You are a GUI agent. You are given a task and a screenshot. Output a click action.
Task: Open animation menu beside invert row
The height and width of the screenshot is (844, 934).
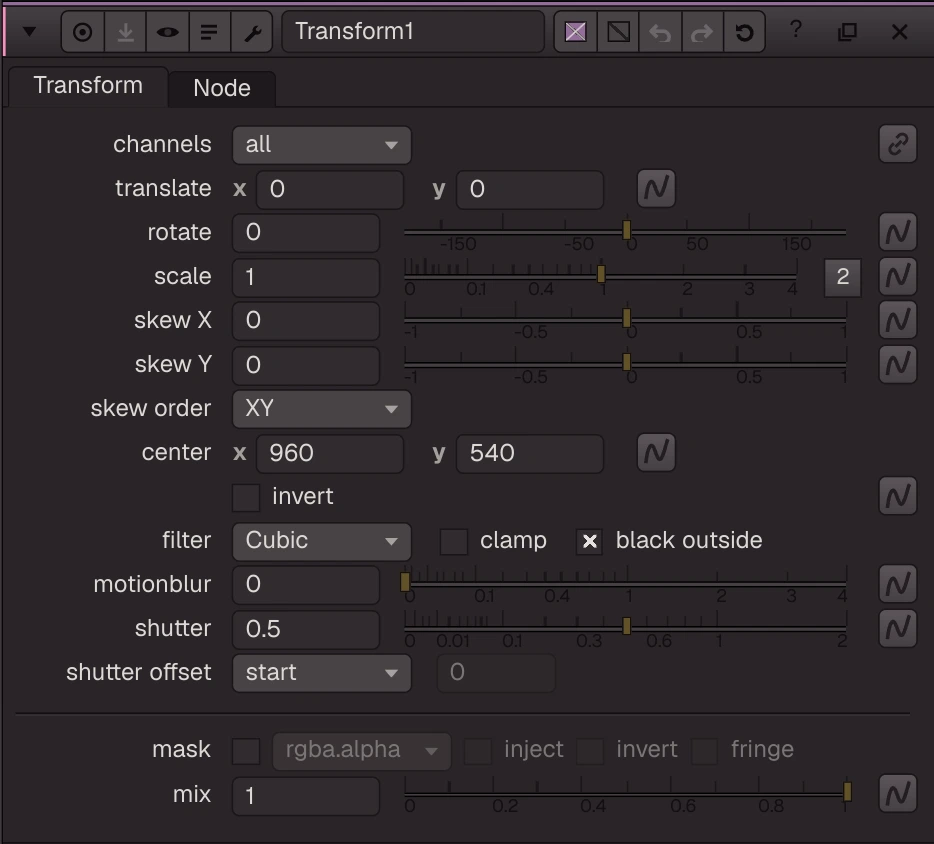click(898, 496)
